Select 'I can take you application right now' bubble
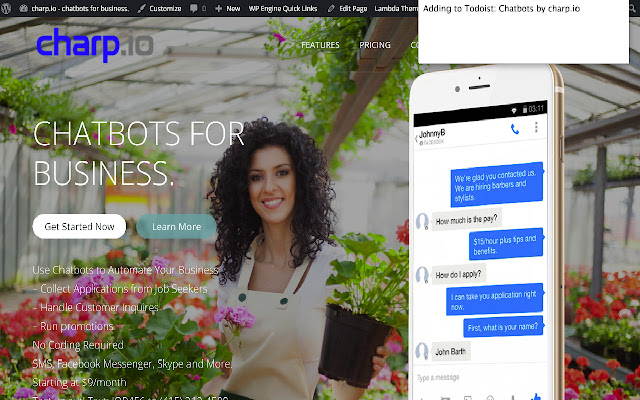 point(495,299)
